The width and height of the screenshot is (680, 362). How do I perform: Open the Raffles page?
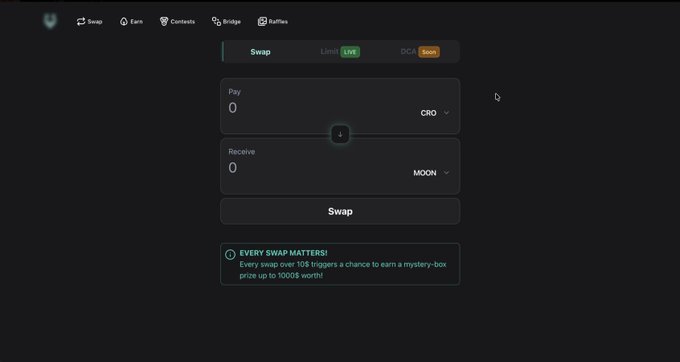pyautogui.click(x=273, y=22)
